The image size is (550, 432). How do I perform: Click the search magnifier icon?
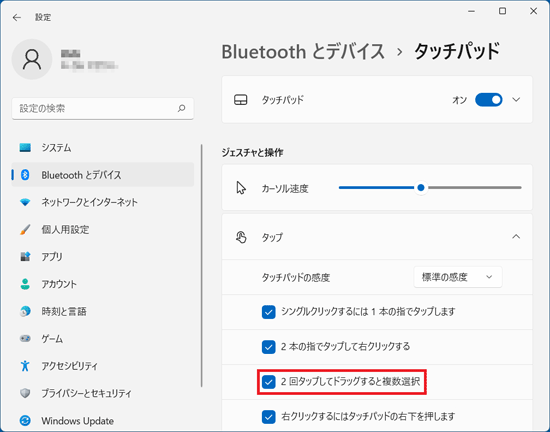(181, 108)
